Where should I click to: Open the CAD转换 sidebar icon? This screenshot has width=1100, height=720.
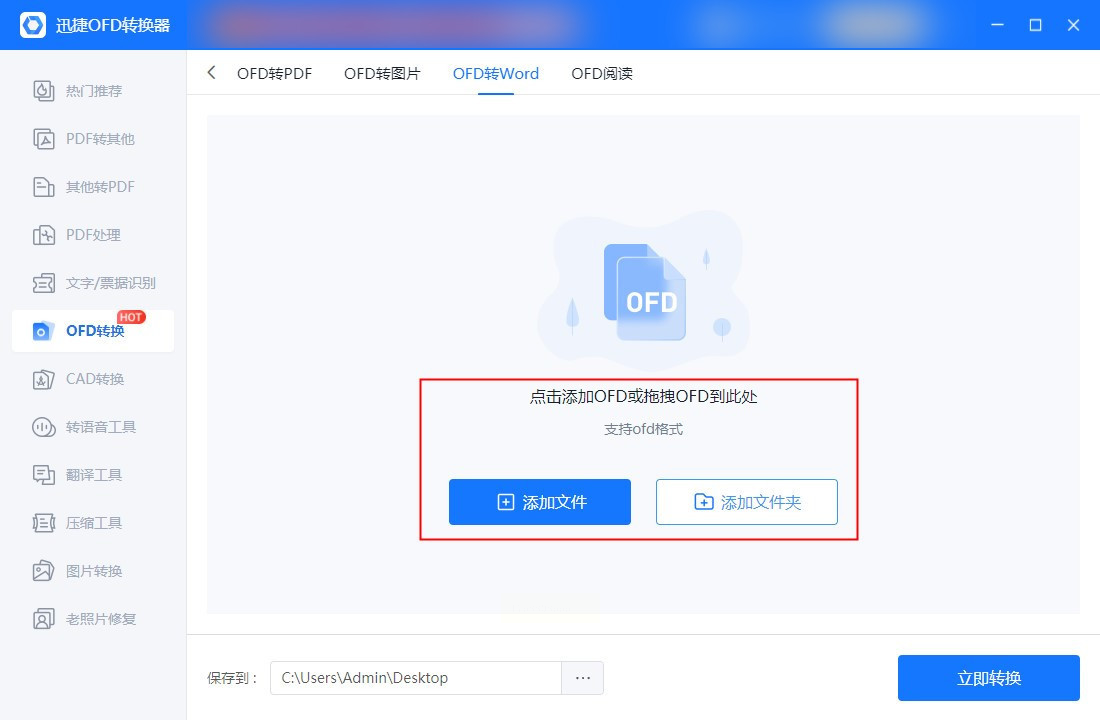pos(43,379)
